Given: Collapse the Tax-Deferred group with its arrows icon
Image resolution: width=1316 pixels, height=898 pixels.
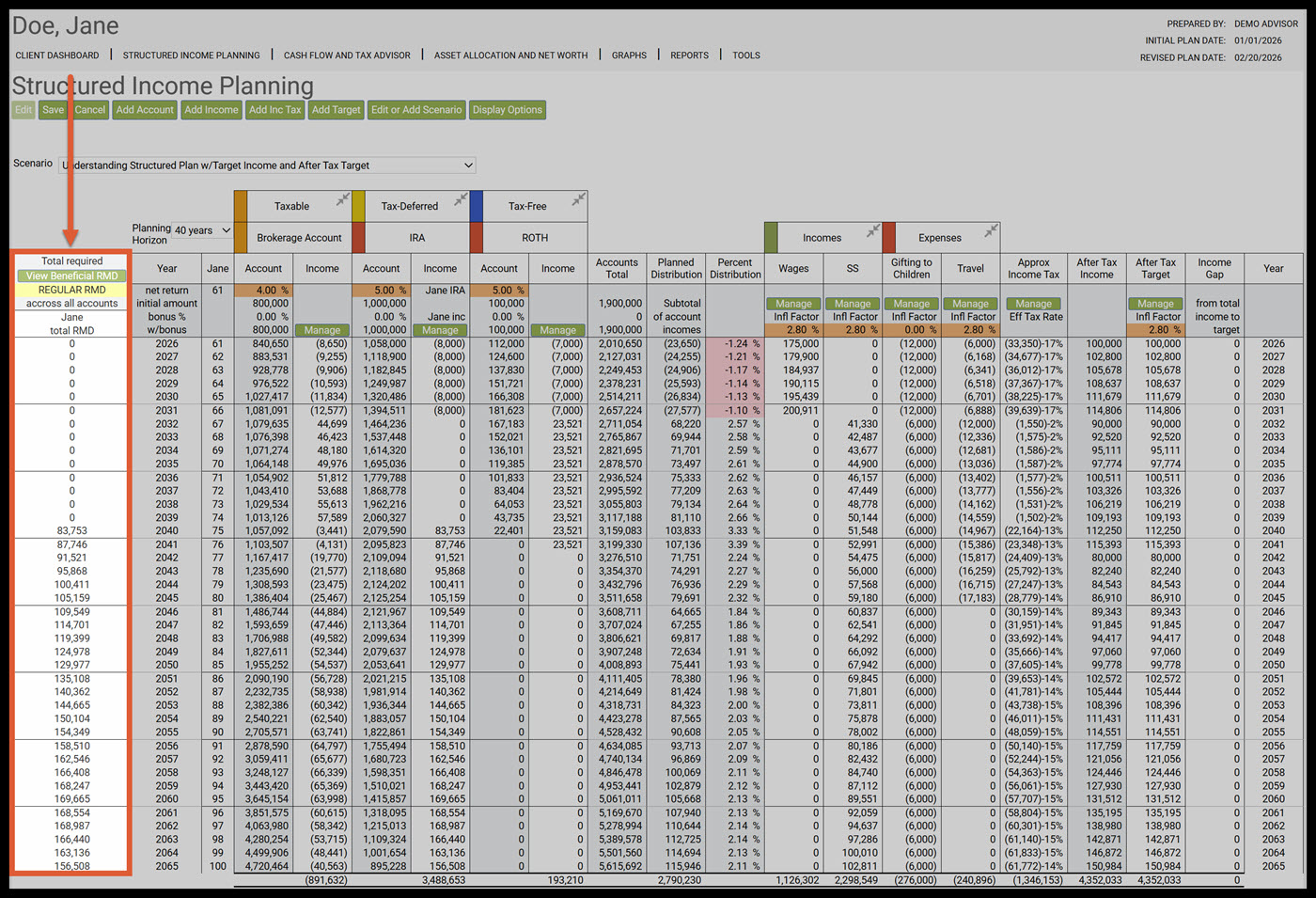Looking at the screenshot, I should coord(461,199).
